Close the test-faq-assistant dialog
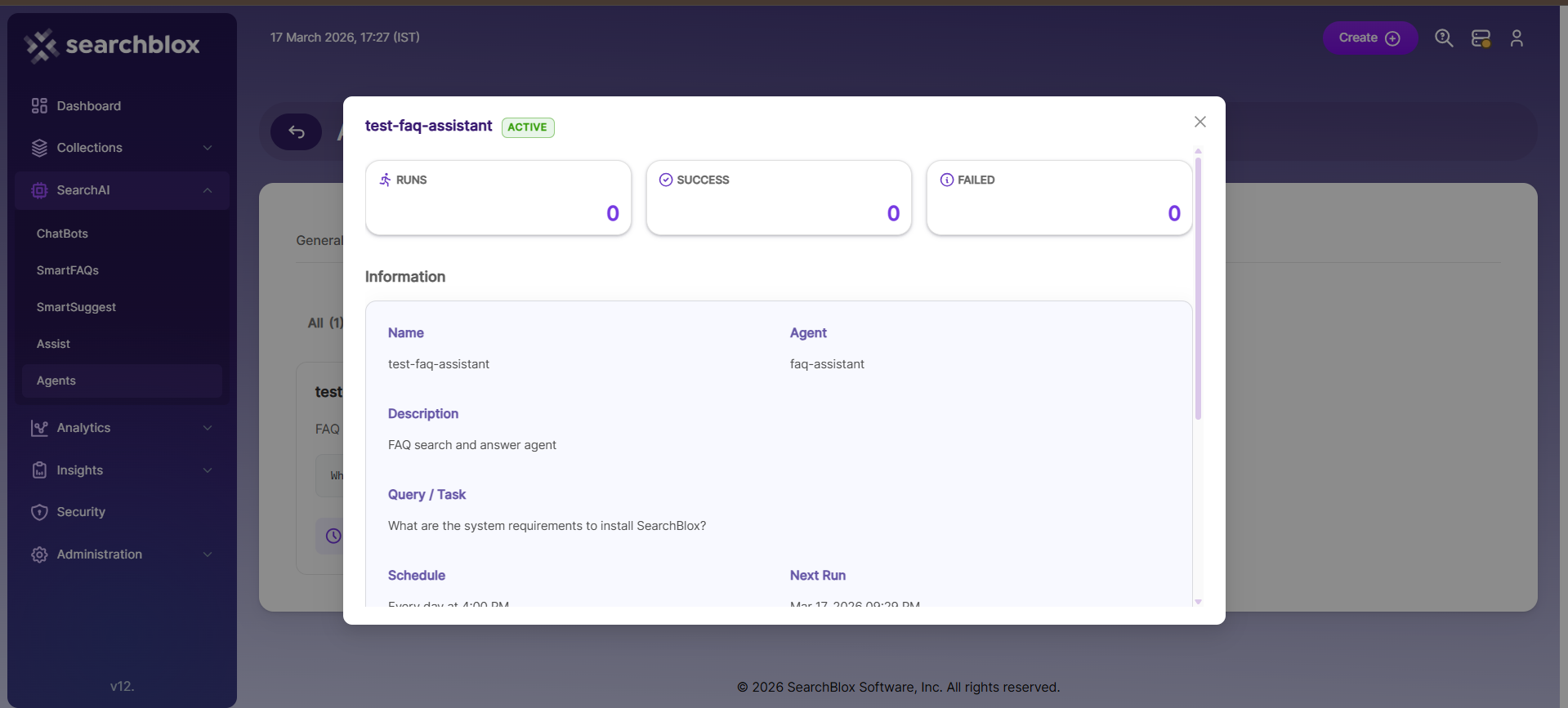This screenshot has height=708, width=1568. click(1199, 122)
